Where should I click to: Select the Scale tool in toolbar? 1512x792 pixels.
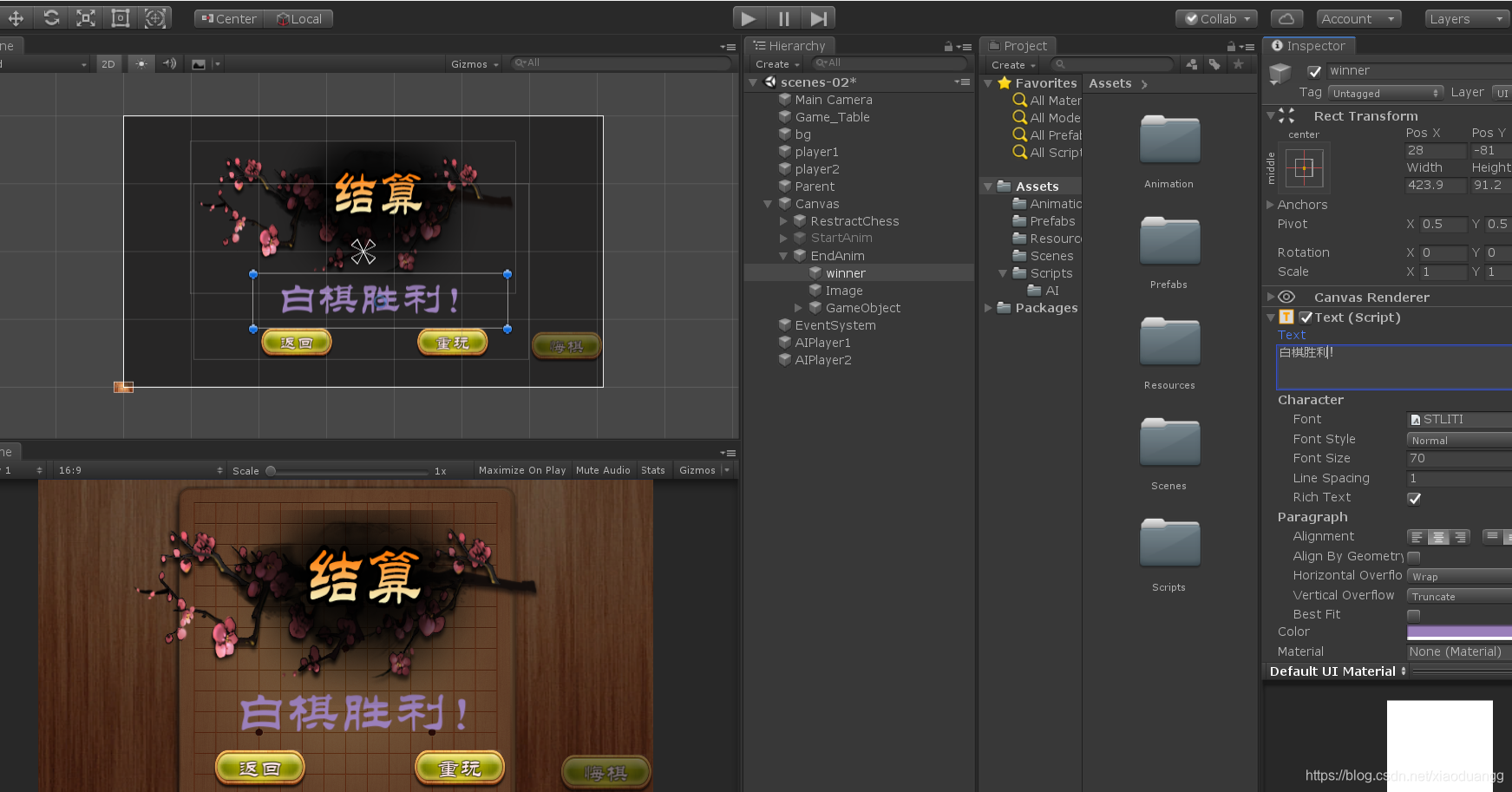coord(86,18)
